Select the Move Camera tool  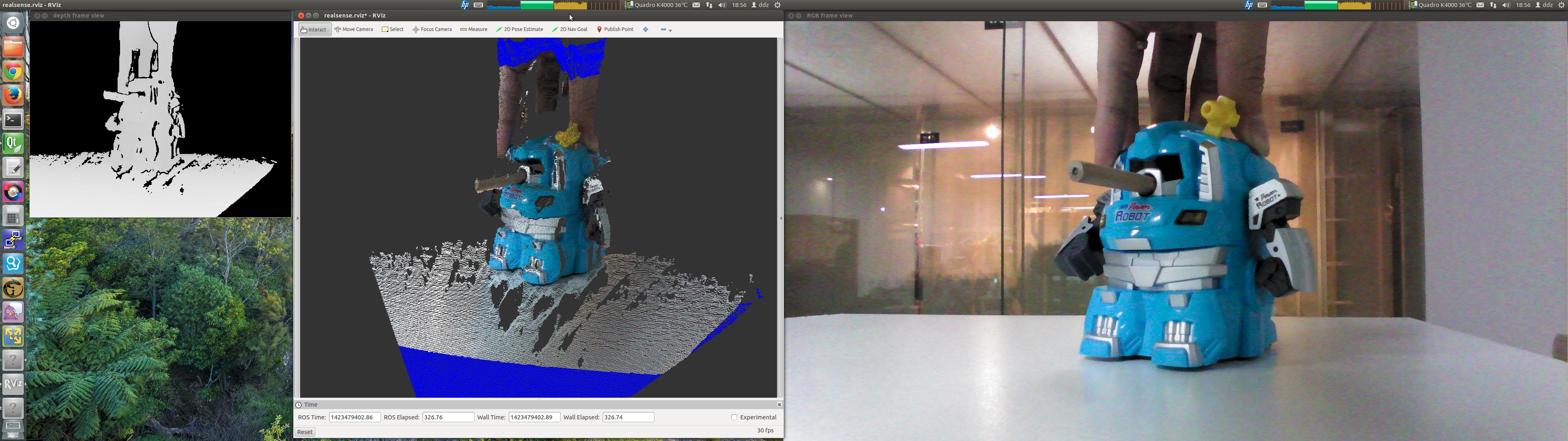tap(354, 29)
